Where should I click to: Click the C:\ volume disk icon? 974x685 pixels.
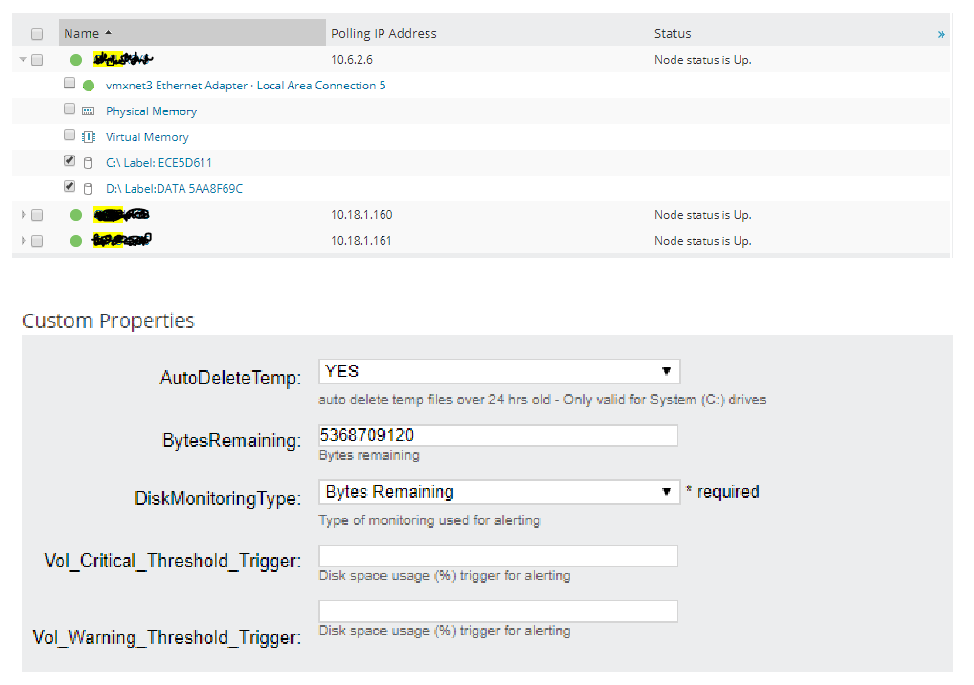[x=88, y=163]
